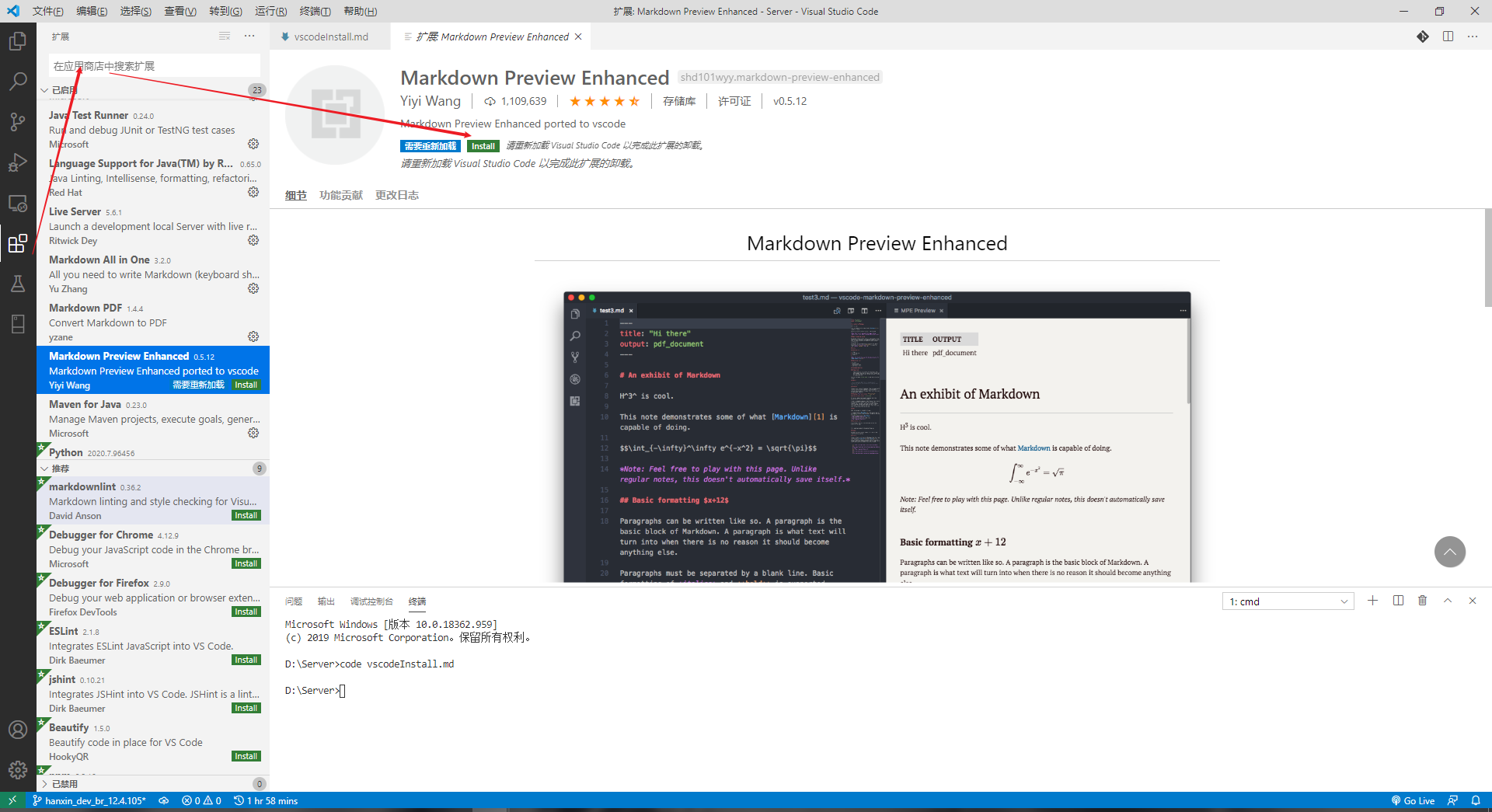The width and height of the screenshot is (1492, 812).
Task: Maximize the terminal panel with the up chevron
Action: pos(1448,601)
